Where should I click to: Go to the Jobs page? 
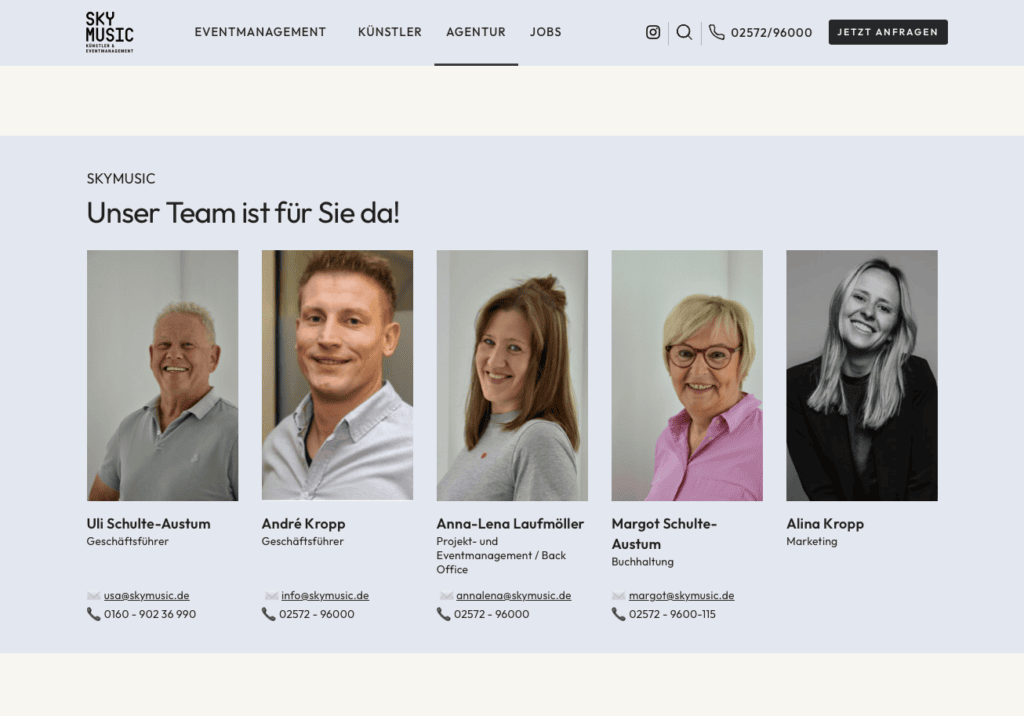546,32
